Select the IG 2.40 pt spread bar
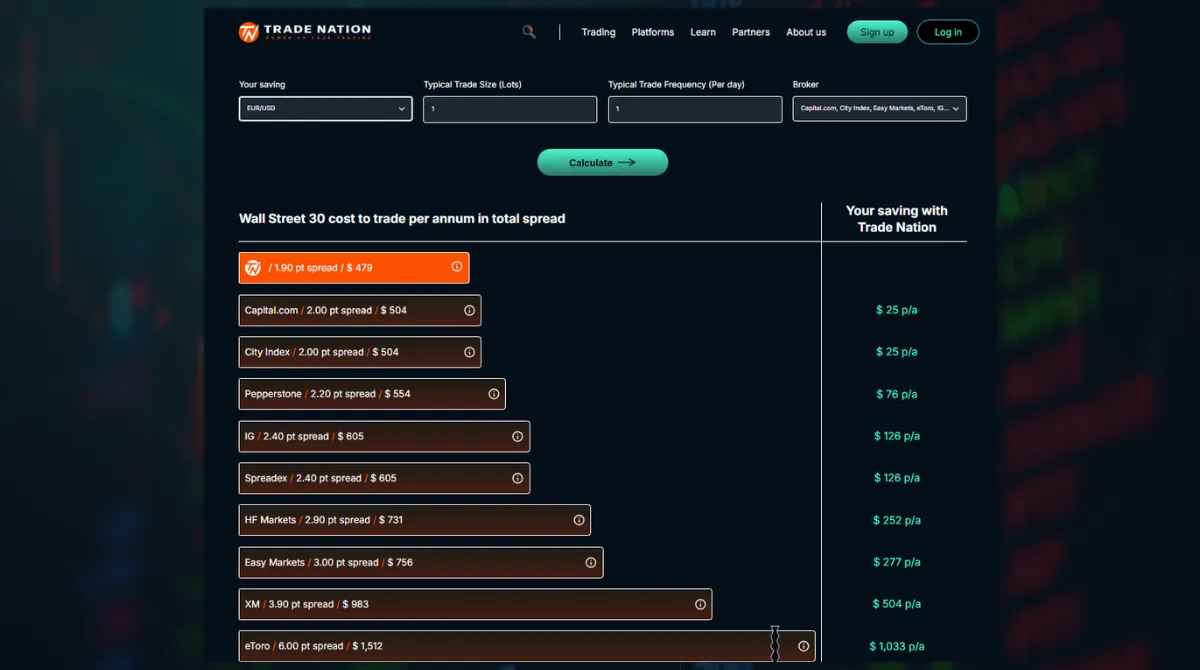Screen dimensions: 1200x670 [x=384, y=436]
